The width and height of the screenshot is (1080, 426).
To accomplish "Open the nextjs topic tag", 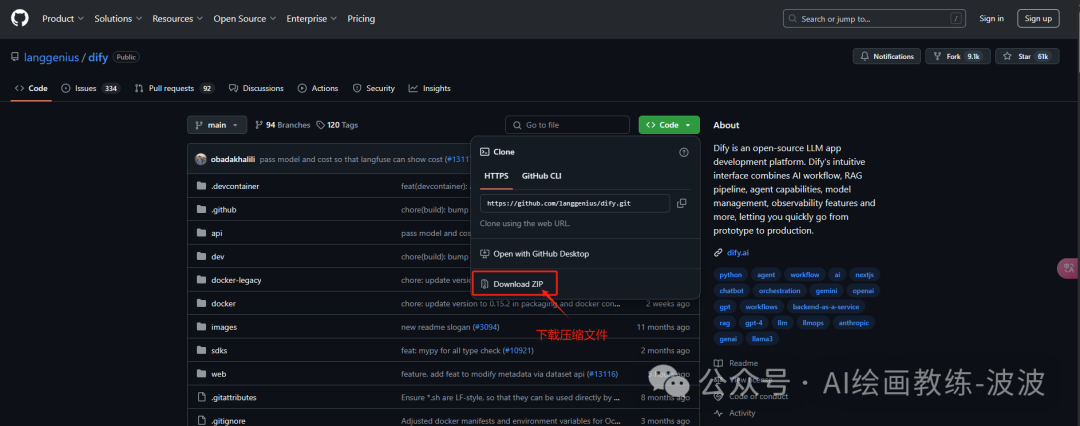I will 863,274.
